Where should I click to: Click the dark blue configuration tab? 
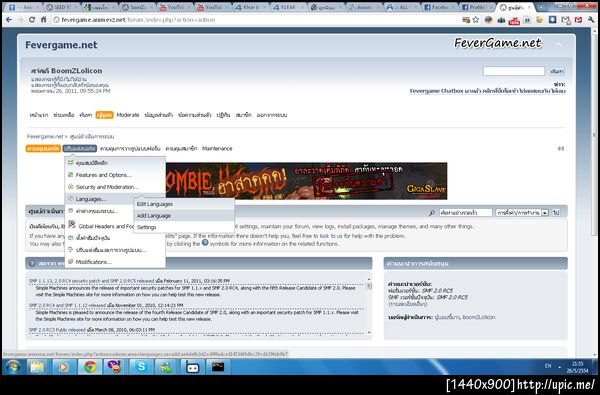(80, 149)
